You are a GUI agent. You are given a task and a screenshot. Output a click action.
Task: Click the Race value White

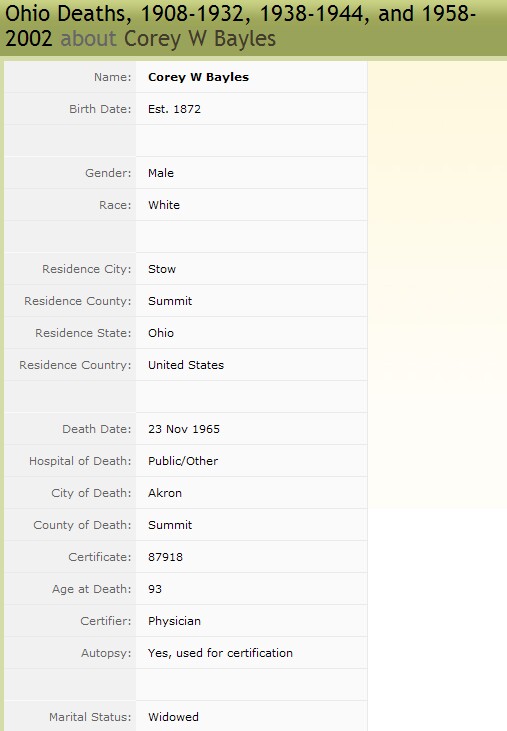(164, 205)
